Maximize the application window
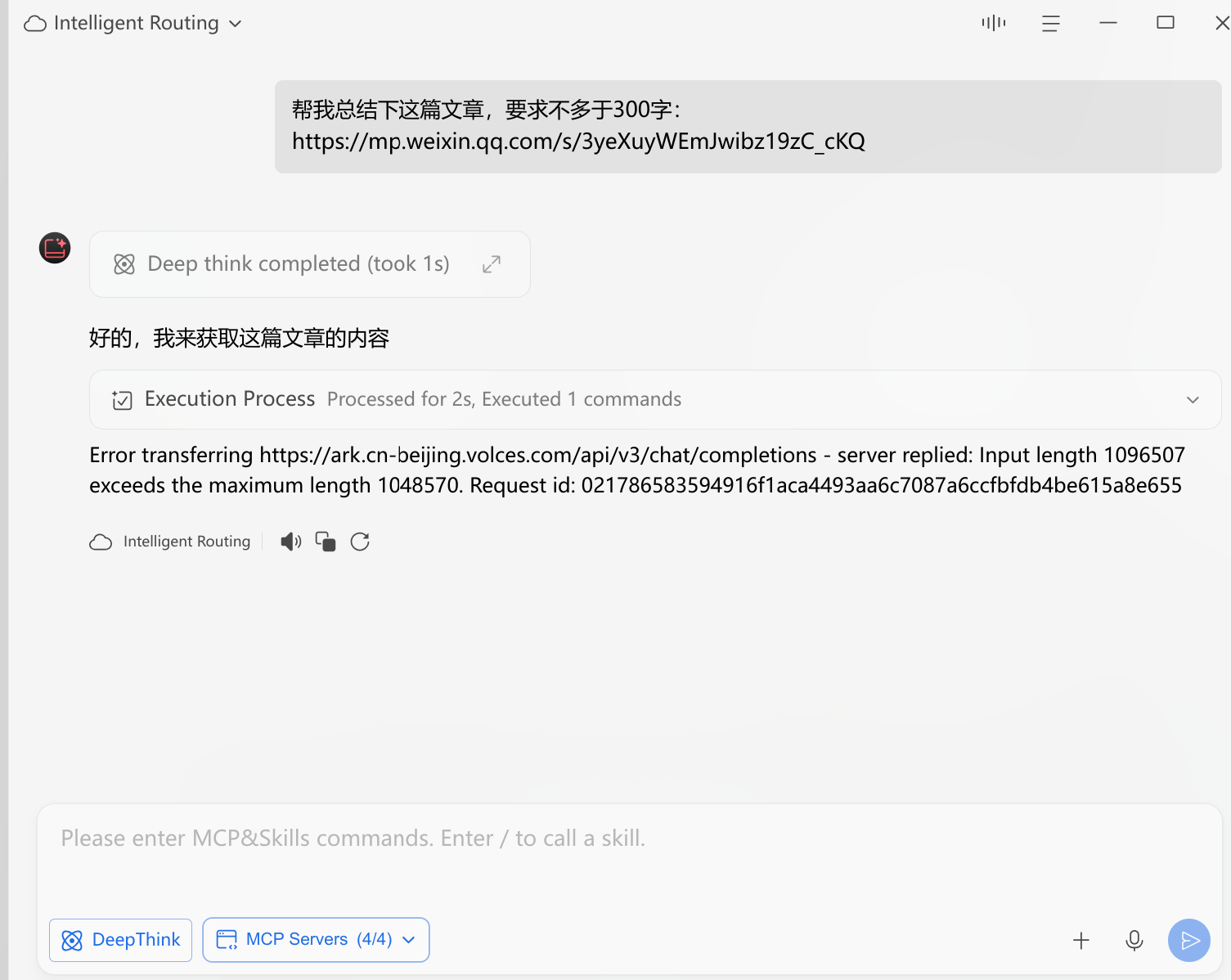The width and height of the screenshot is (1231, 980). coord(1166,23)
